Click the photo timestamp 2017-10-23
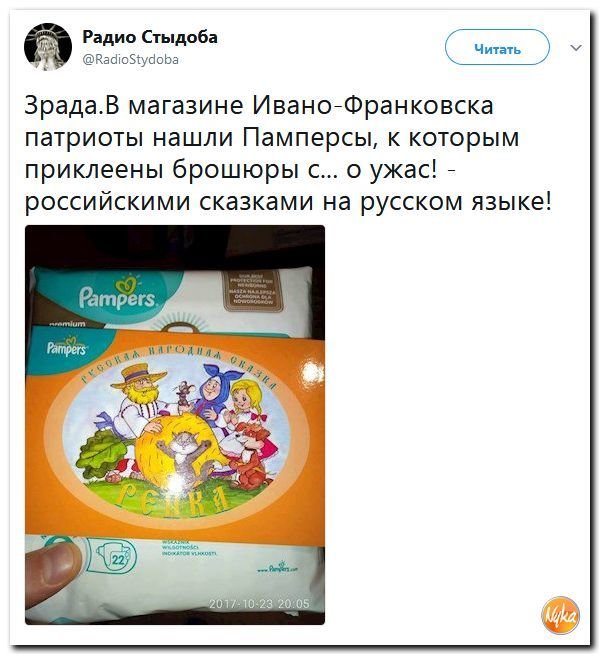Image resolution: width=601 pixels, height=656 pixels. tap(259, 604)
